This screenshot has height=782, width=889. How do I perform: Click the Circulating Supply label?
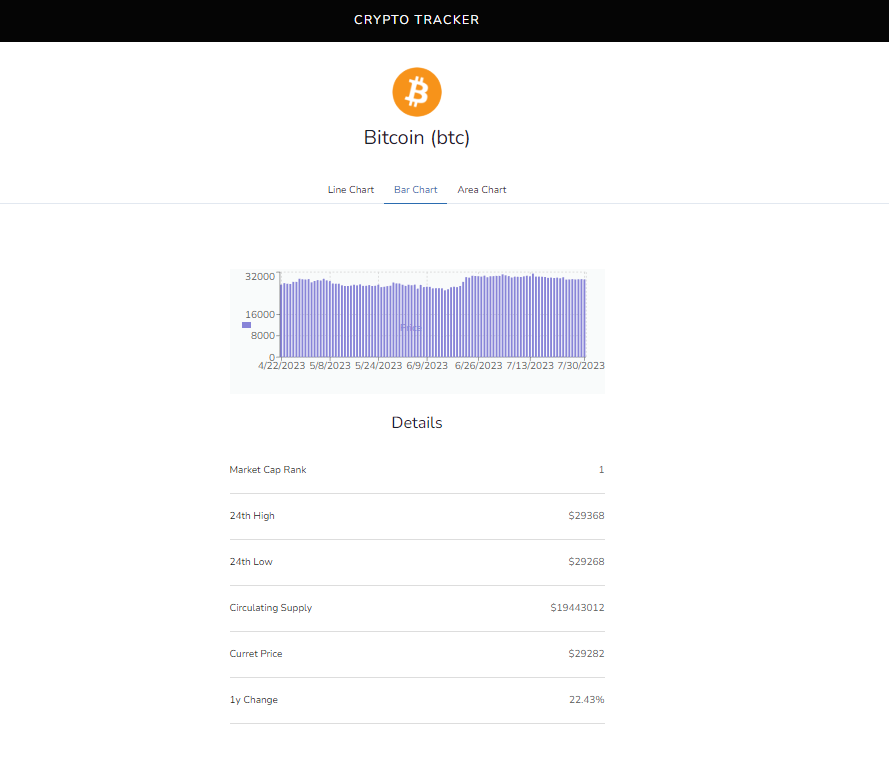tap(270, 607)
